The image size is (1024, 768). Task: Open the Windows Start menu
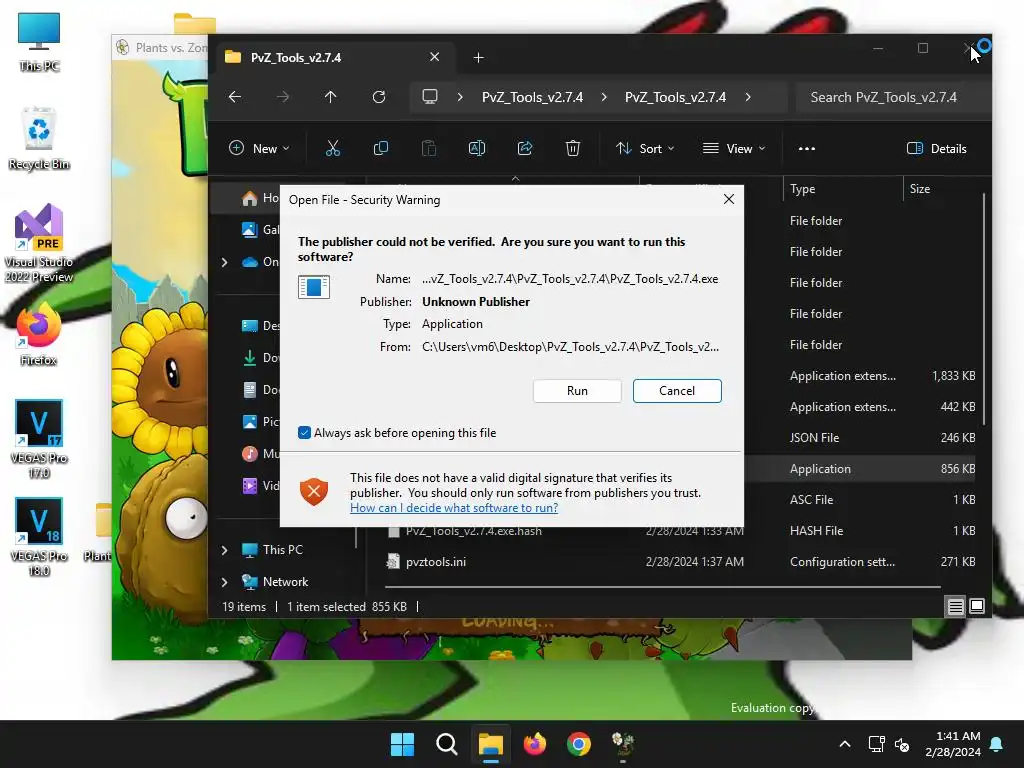[x=402, y=744]
